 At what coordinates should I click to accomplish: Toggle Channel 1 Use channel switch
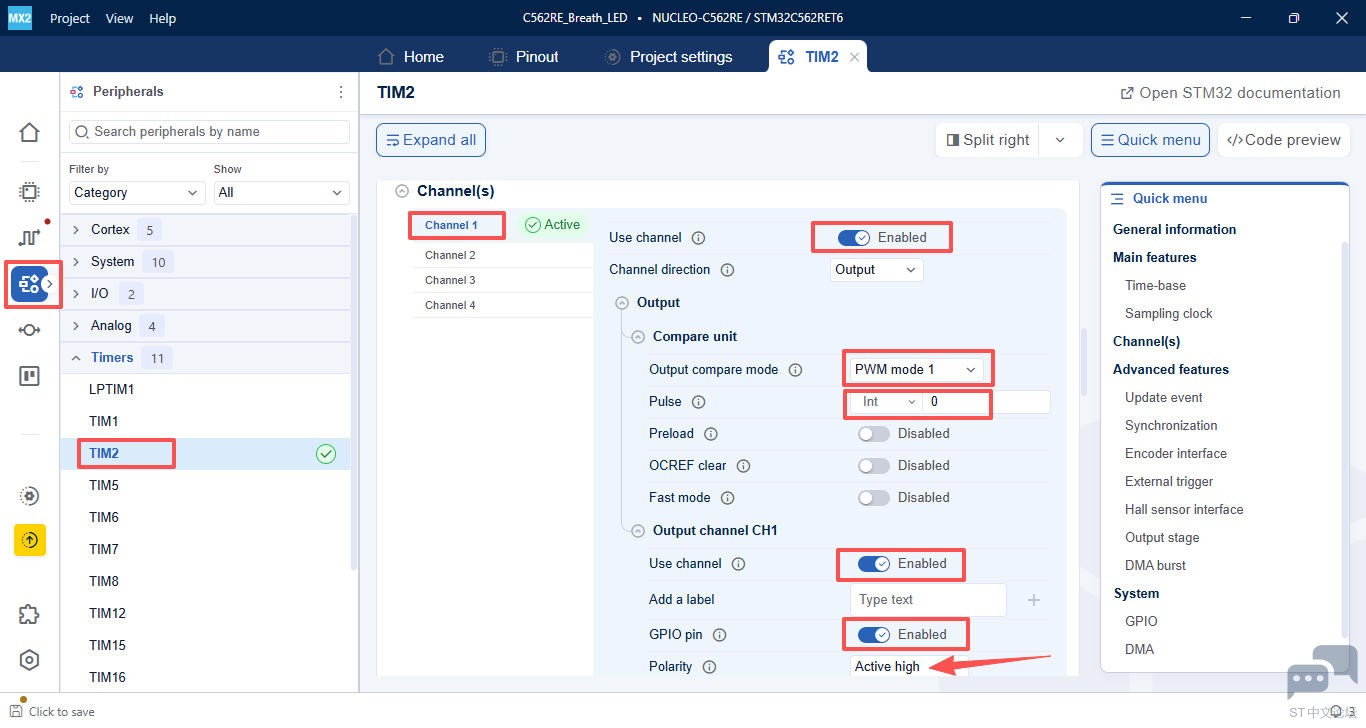click(x=854, y=238)
